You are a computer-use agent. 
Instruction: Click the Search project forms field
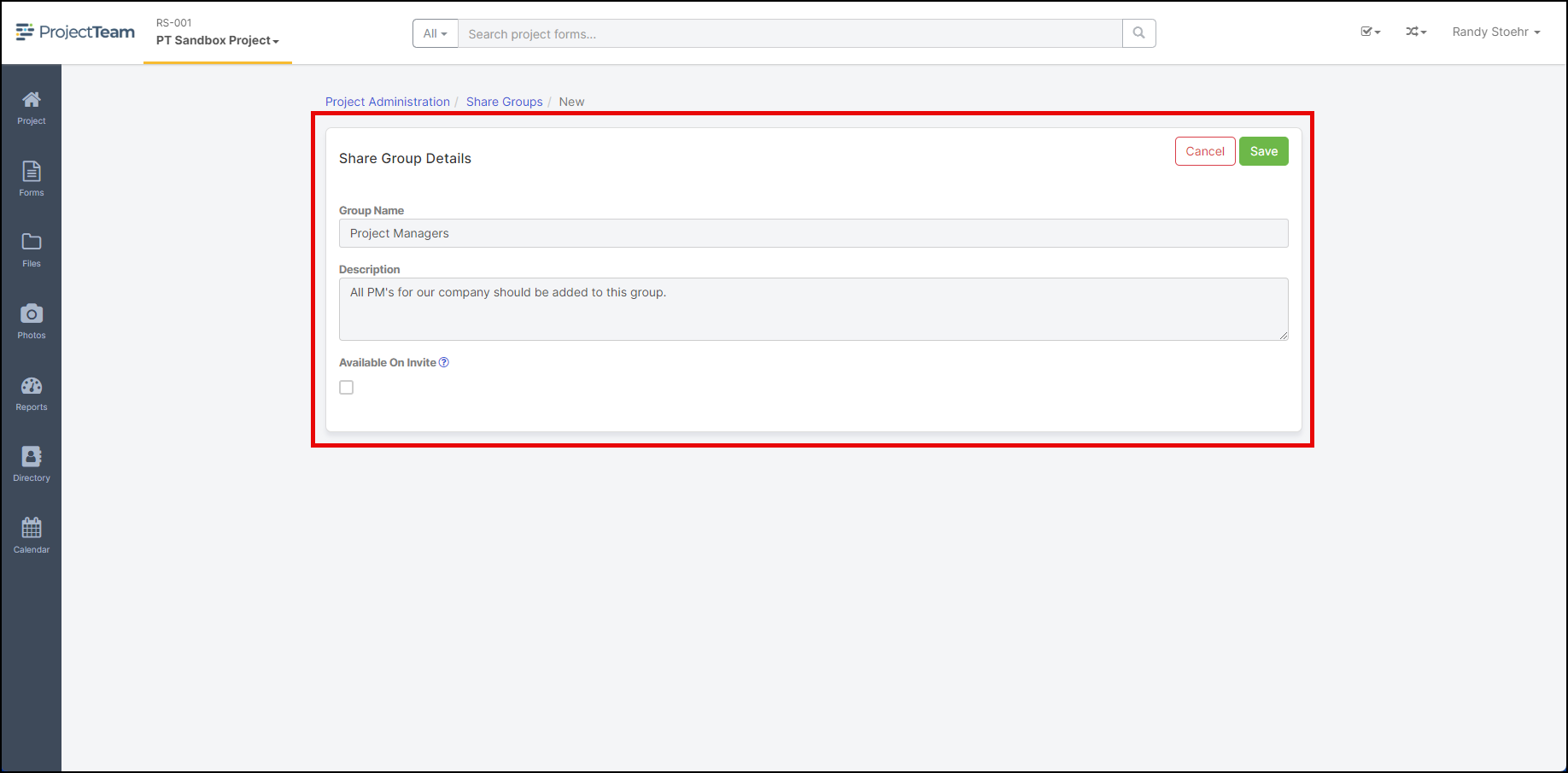[x=790, y=33]
